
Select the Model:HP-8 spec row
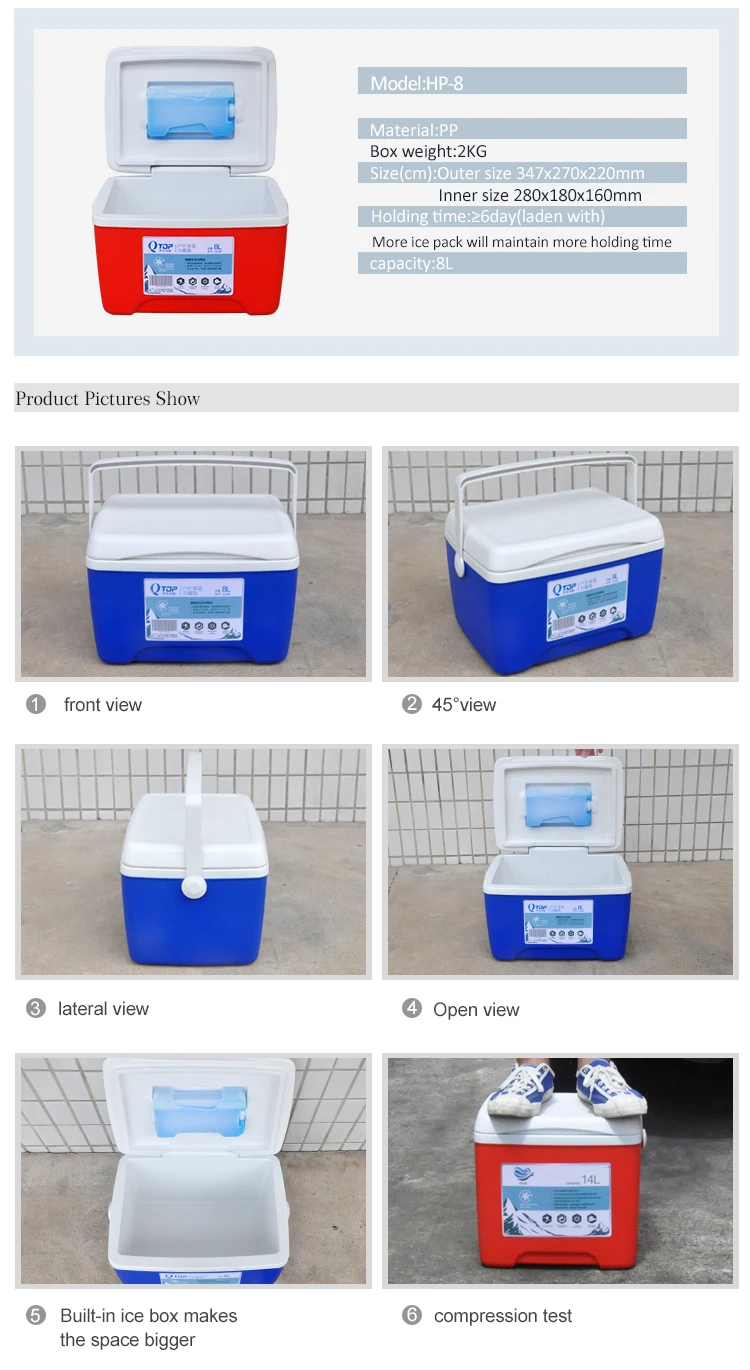[522, 81]
